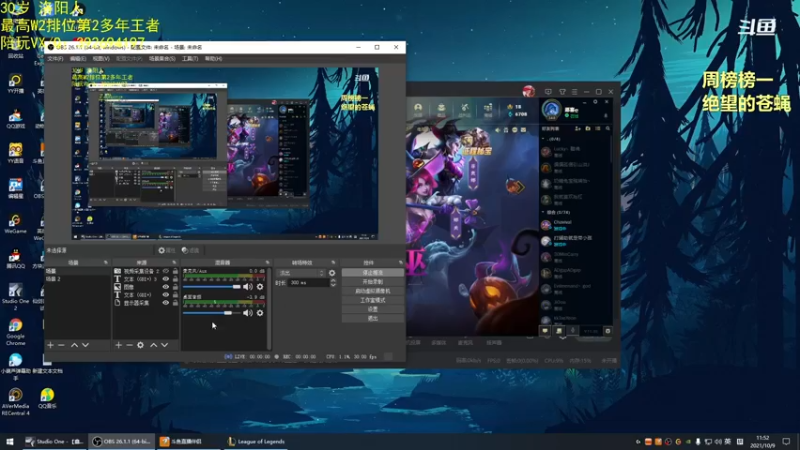The image size is (800, 450).
Task: Toggle lock on 显示器采集 source
Action: pyautogui.click(x=175, y=303)
